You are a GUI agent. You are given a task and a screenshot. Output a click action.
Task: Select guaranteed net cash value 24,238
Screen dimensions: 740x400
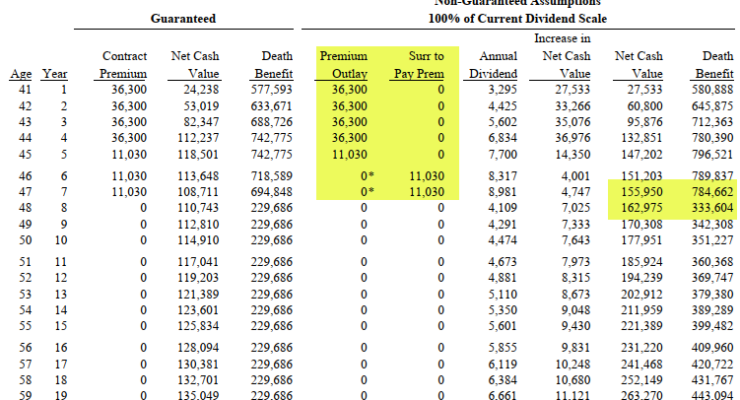201,90
